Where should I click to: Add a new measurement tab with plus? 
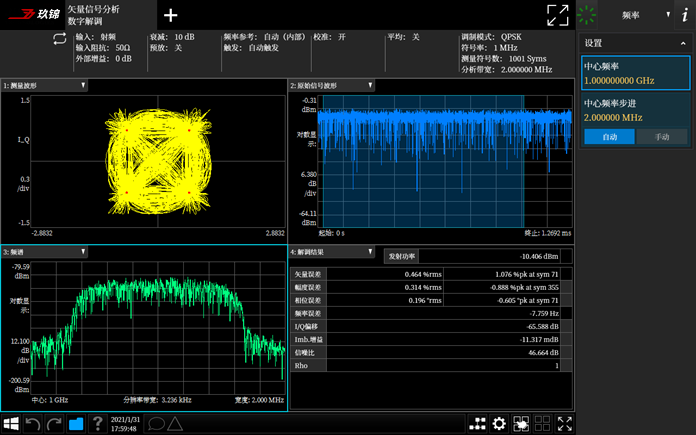170,15
